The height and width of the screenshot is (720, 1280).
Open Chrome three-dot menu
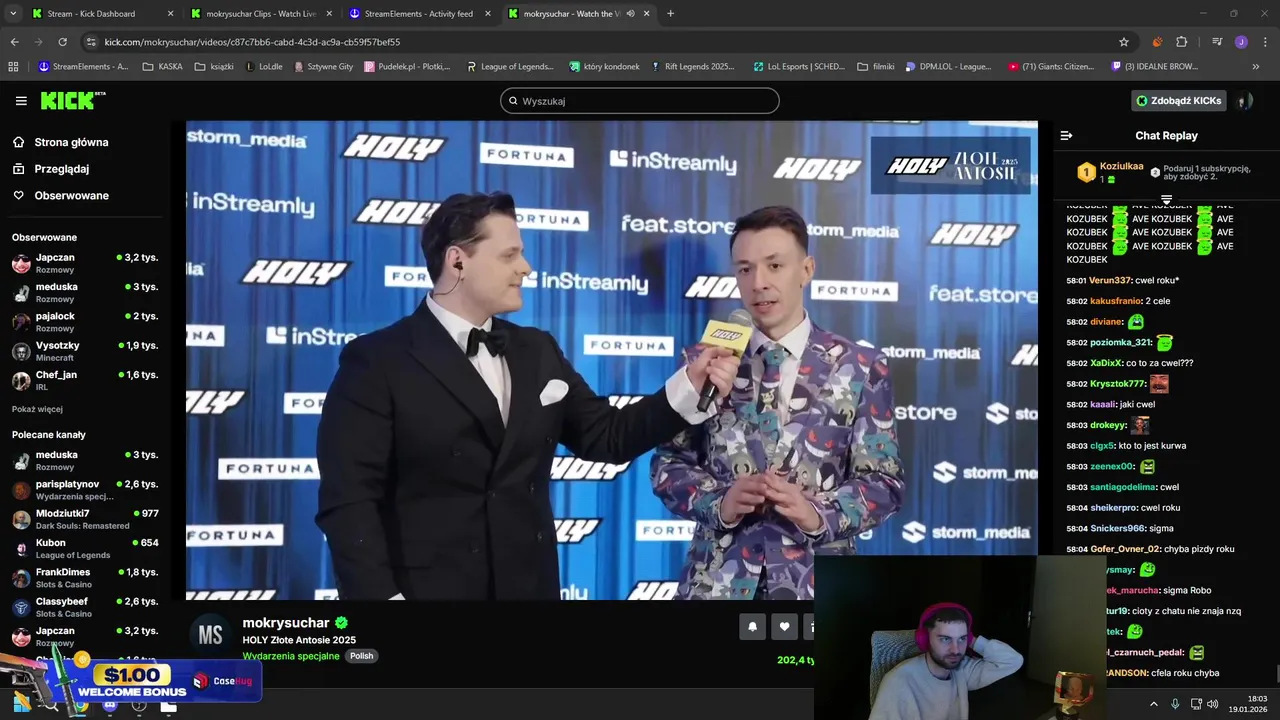(x=1265, y=42)
